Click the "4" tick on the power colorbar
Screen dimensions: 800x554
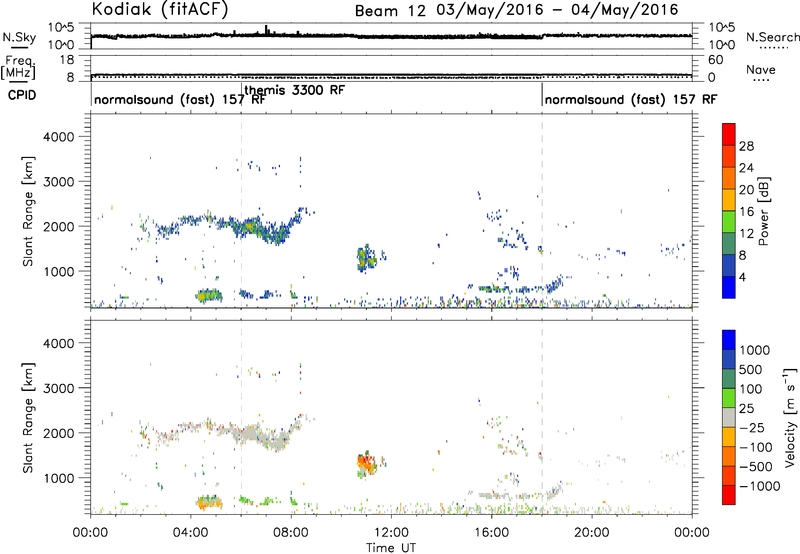click(x=743, y=277)
